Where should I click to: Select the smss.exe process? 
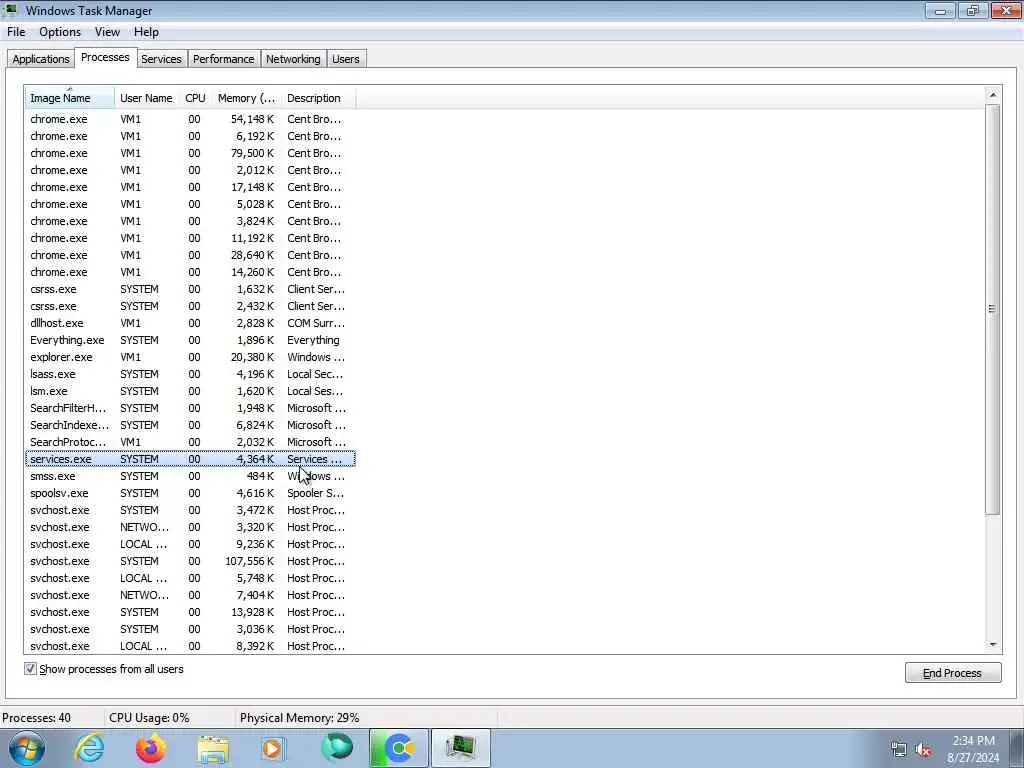190,475
